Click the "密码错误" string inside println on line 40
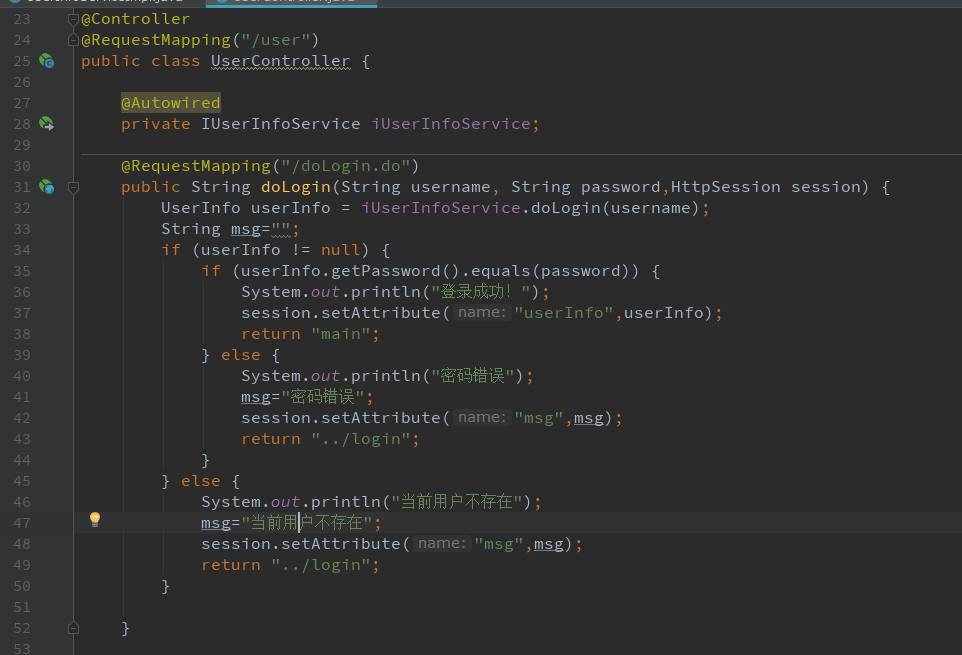The width and height of the screenshot is (962, 655). click(473, 376)
